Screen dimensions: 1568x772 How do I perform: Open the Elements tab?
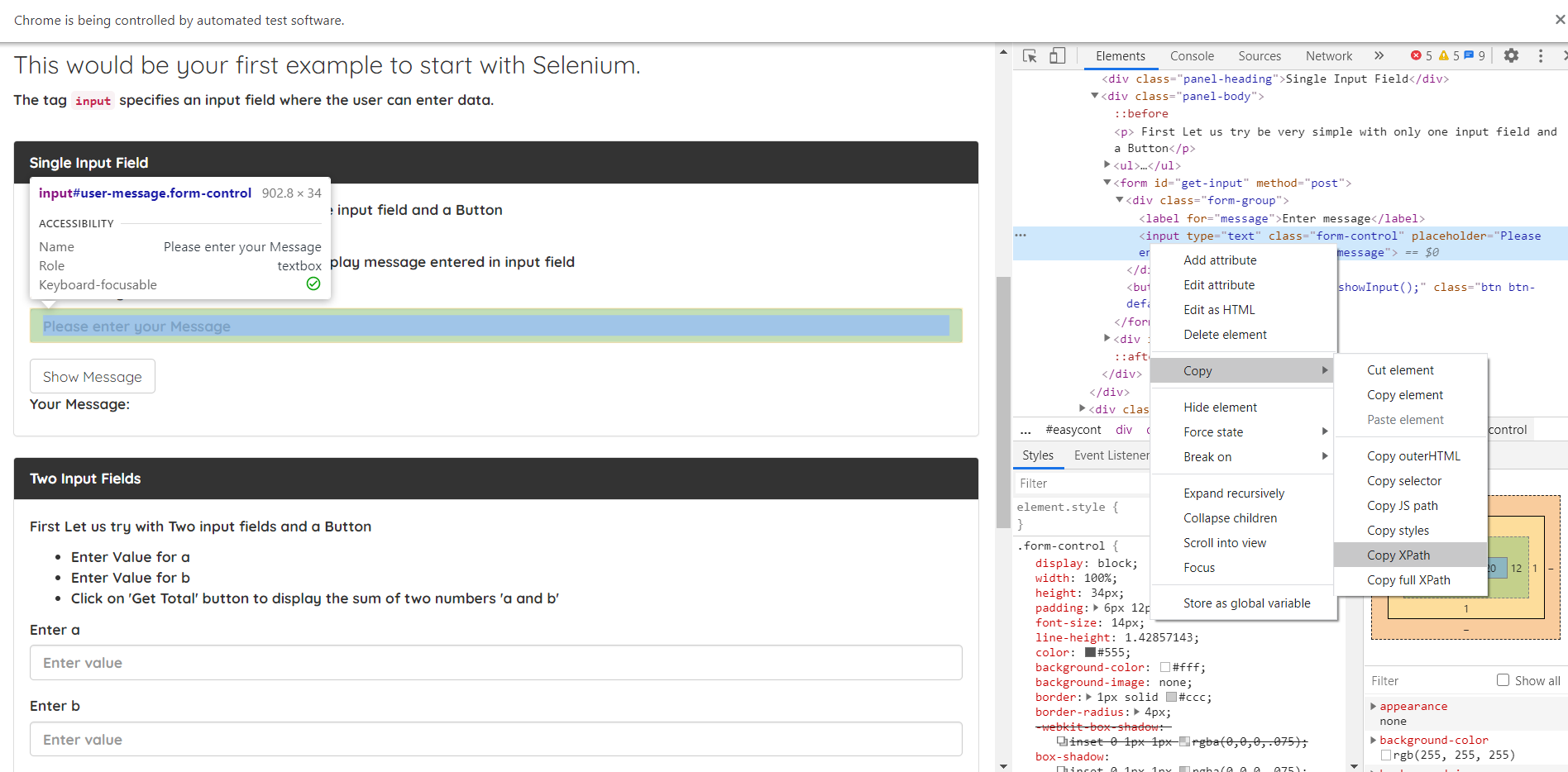point(1121,55)
